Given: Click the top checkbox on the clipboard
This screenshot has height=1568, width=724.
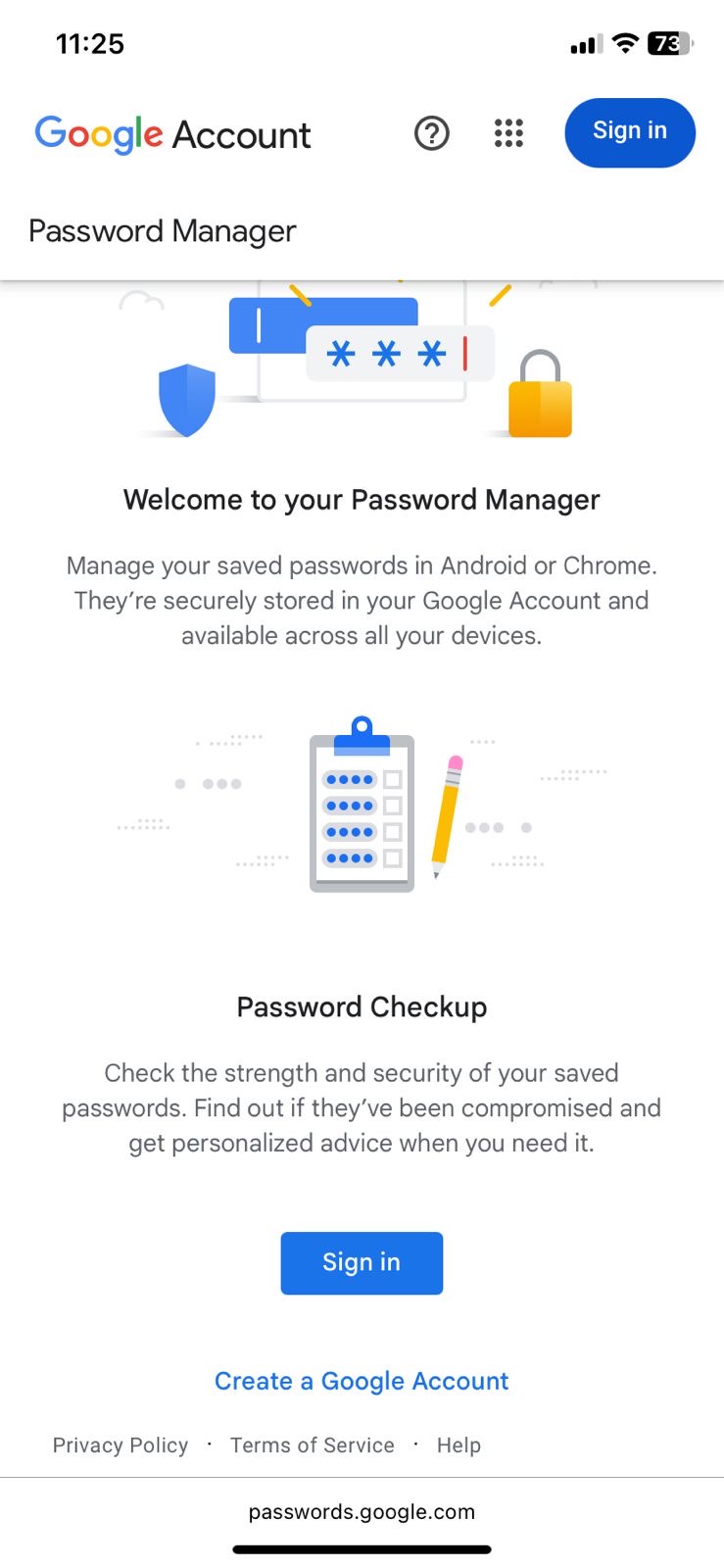Looking at the screenshot, I should point(393,780).
